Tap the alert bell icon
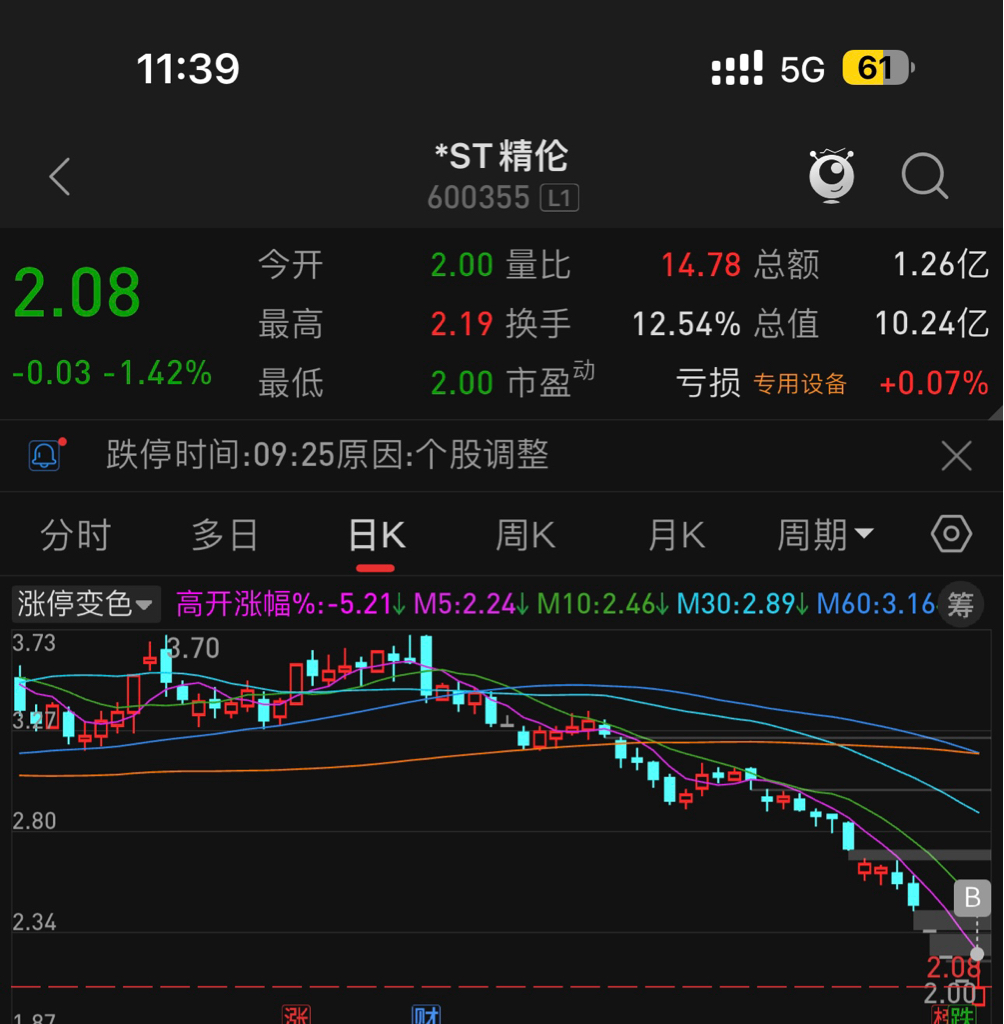The height and width of the screenshot is (1024, 1004). [x=45, y=455]
